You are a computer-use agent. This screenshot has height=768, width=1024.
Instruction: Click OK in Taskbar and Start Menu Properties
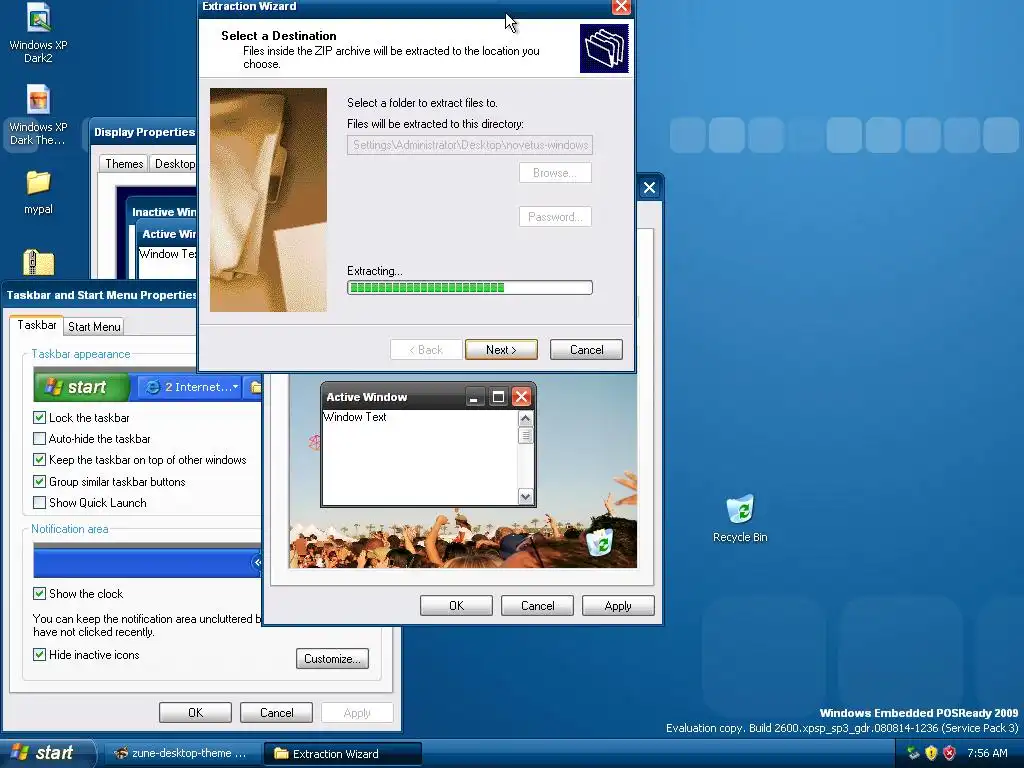click(195, 712)
